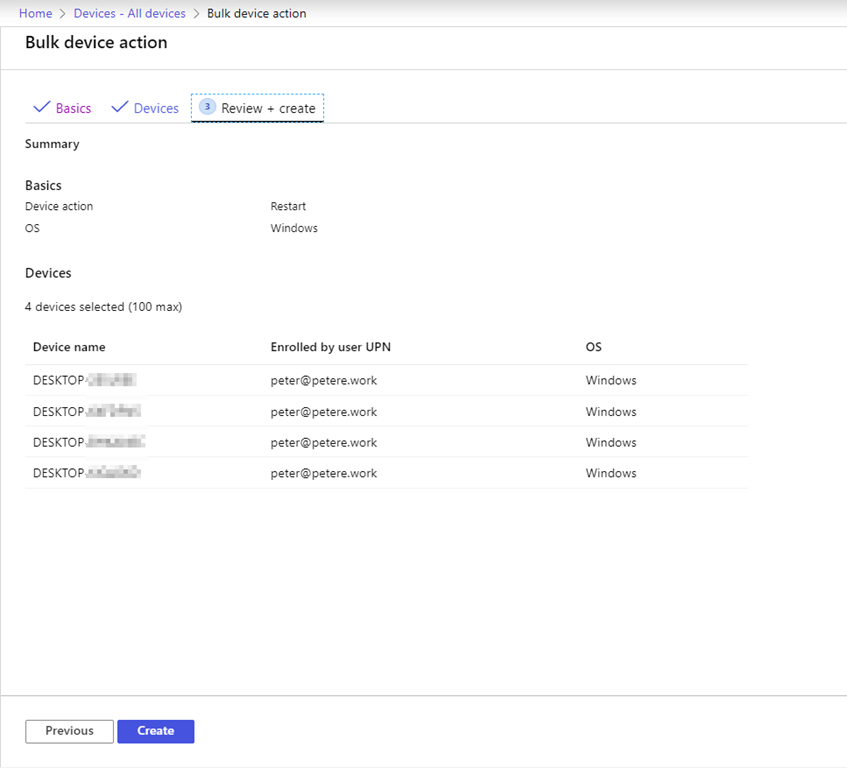Click the Home breadcrumb link
Image resolution: width=847 pixels, height=768 pixels.
tap(35, 13)
